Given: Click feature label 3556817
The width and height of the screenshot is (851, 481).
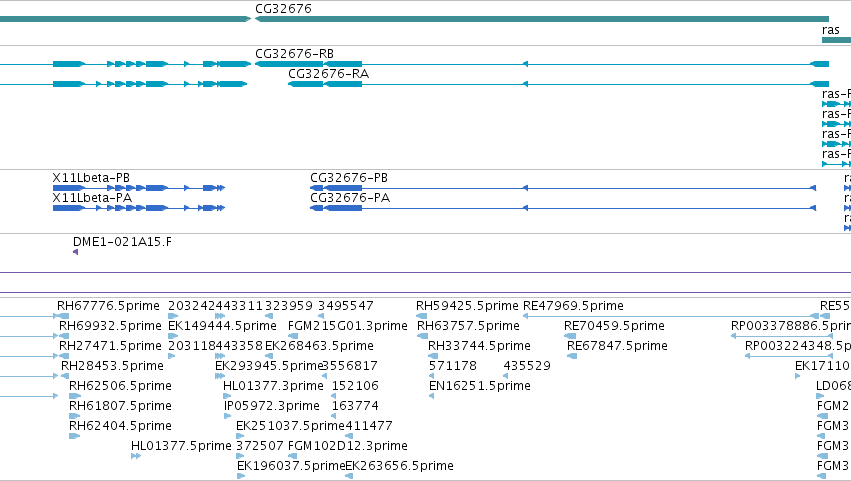Looking at the screenshot, I should tap(350, 366).
